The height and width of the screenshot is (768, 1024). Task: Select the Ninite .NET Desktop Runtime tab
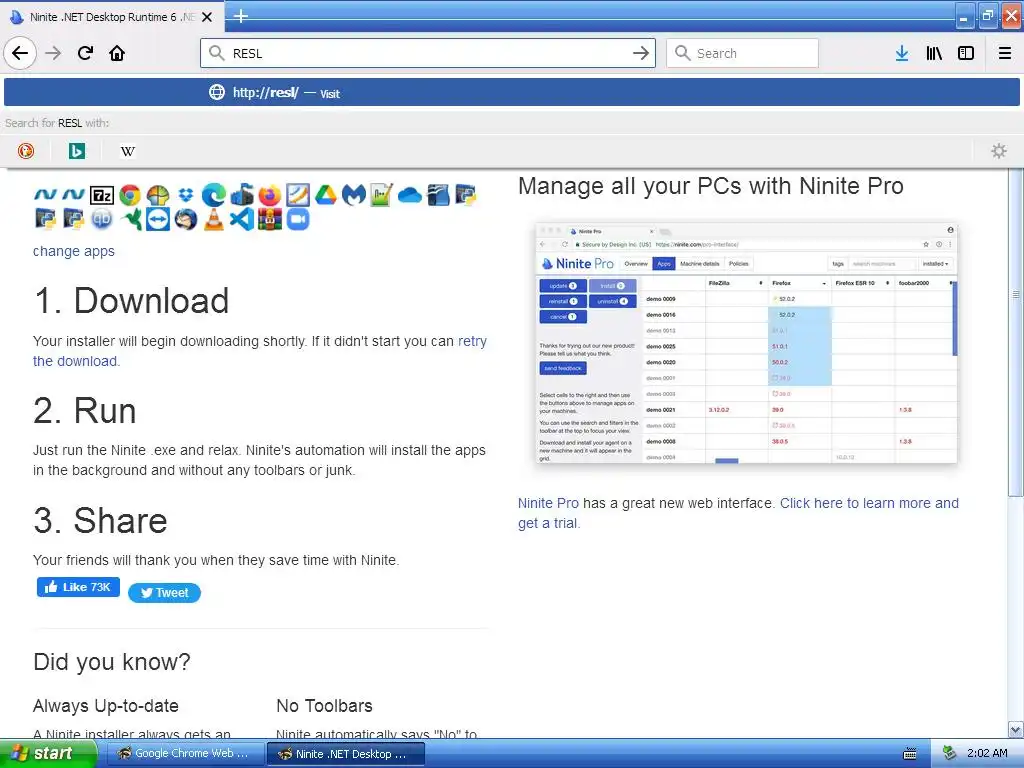click(112, 17)
